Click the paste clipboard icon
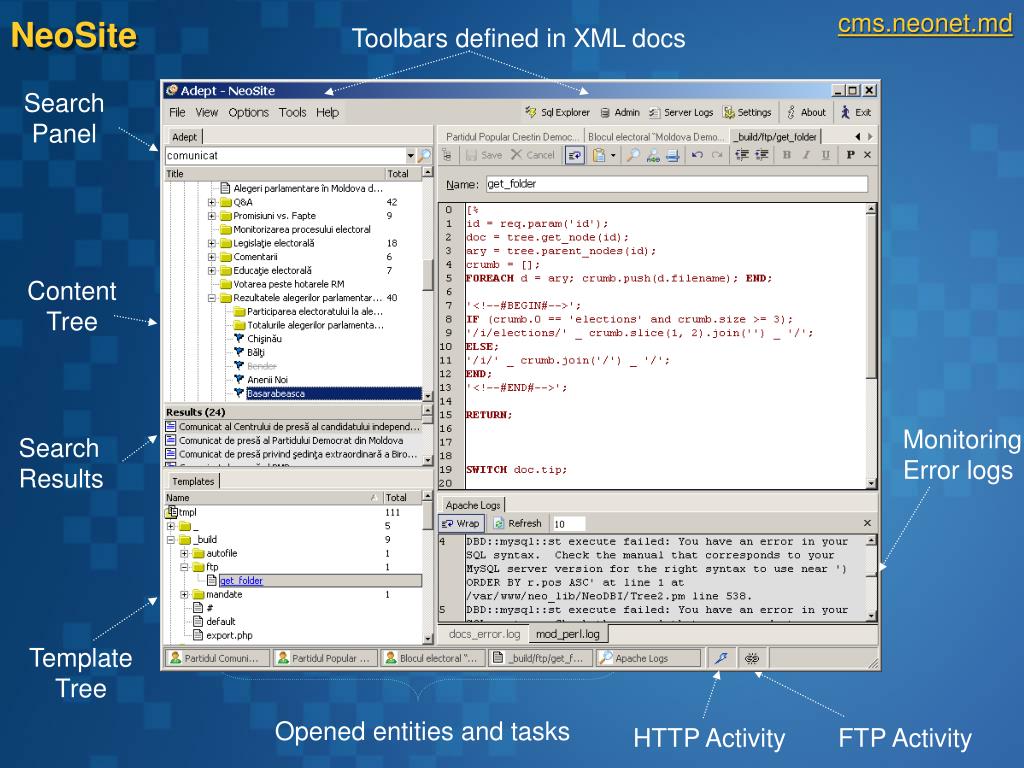 (598, 155)
